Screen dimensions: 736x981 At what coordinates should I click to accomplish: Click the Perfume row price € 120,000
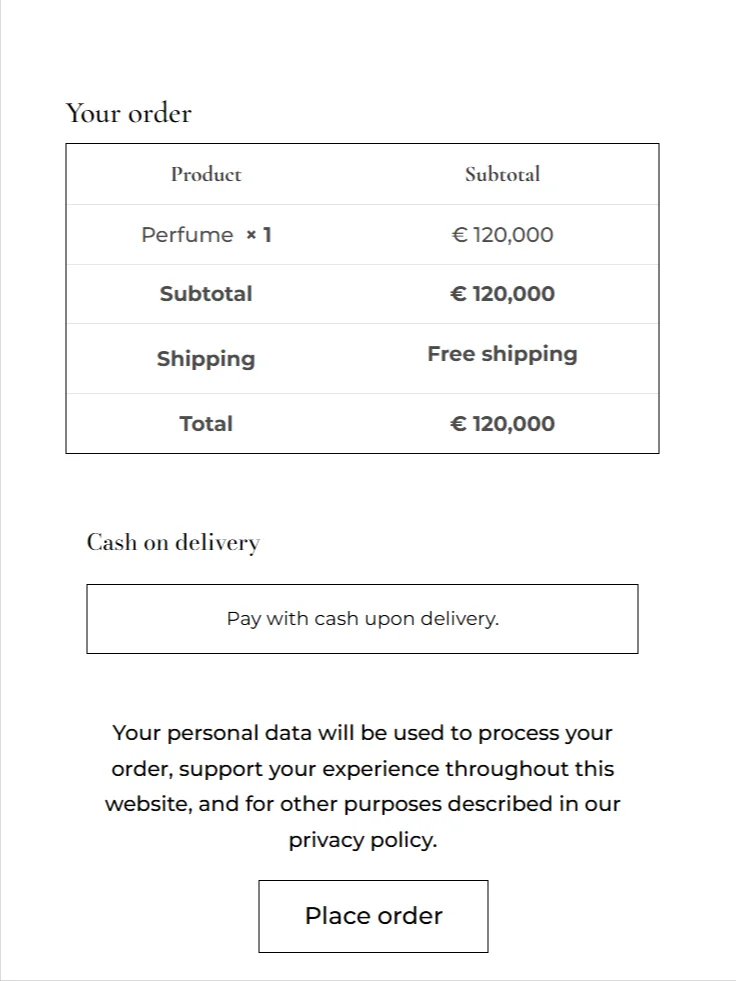pyautogui.click(x=502, y=235)
